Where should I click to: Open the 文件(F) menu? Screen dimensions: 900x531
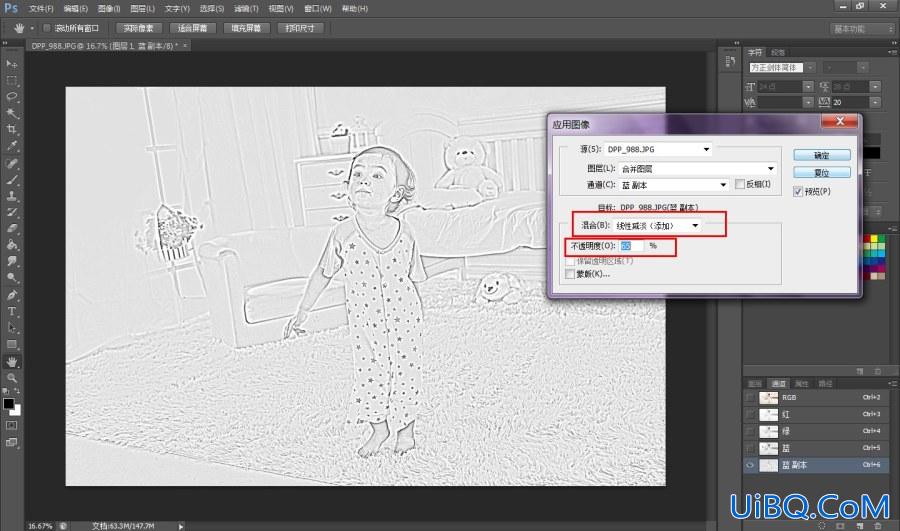(41, 9)
